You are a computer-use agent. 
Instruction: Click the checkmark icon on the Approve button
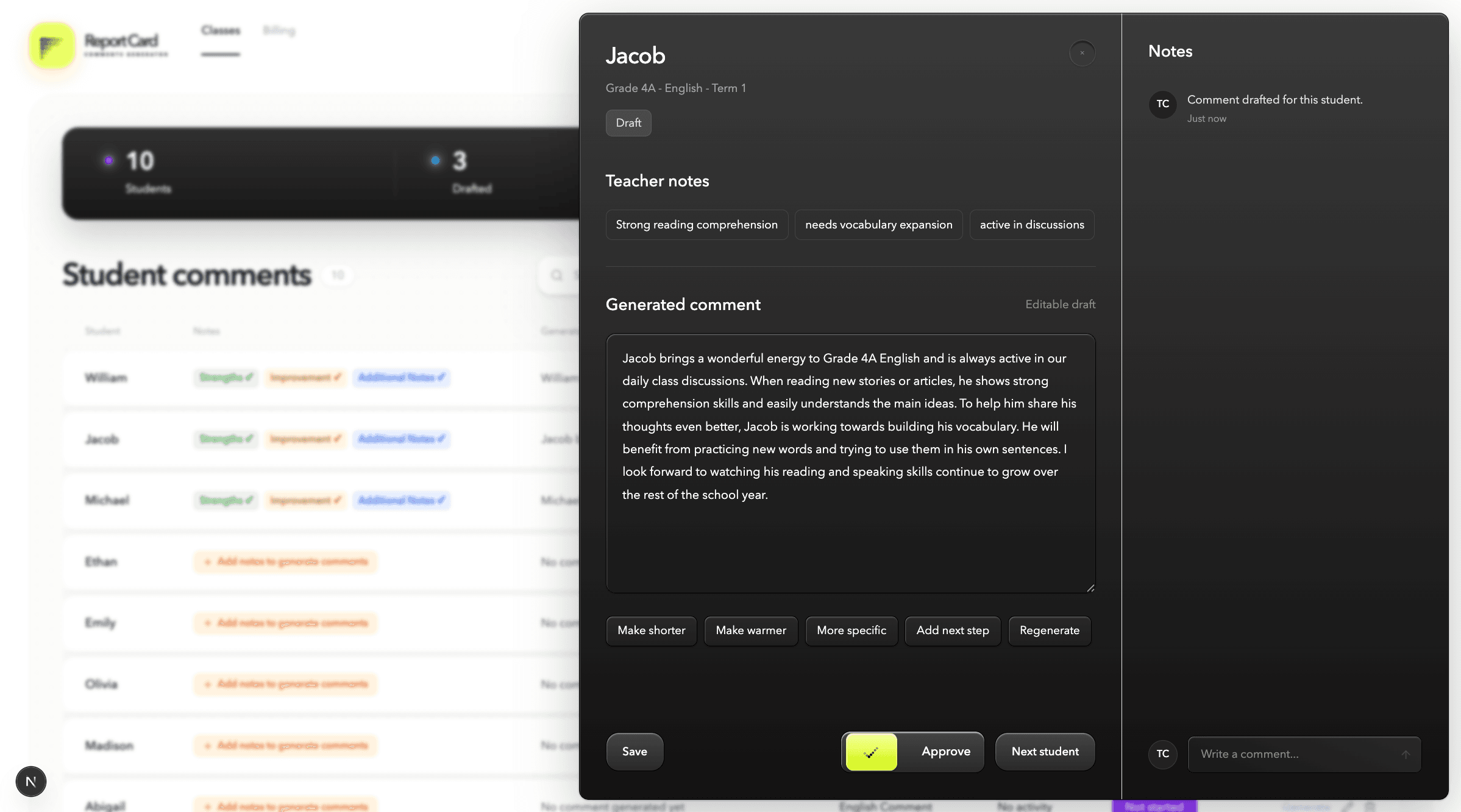(871, 752)
